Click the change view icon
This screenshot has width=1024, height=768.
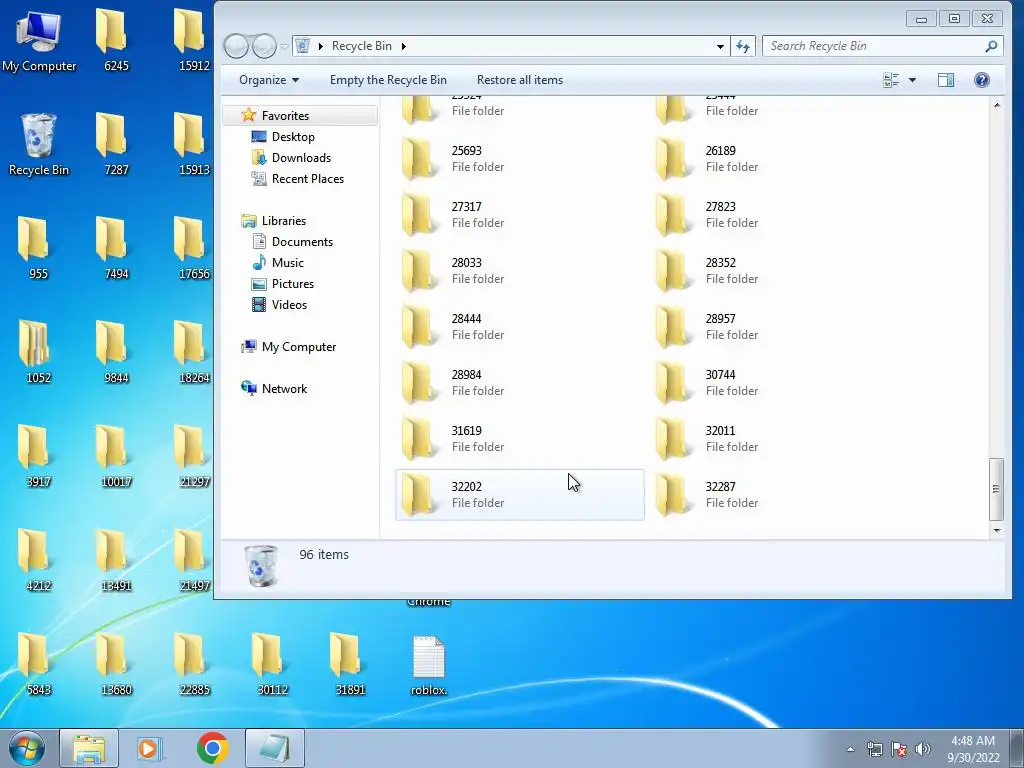[891, 80]
